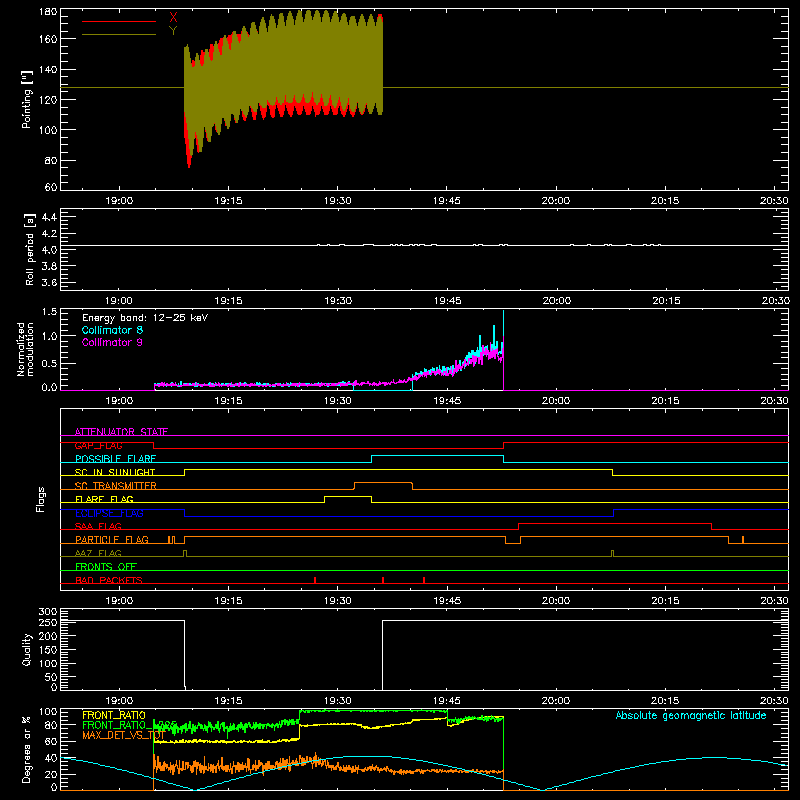800x800 pixels.
Task: Click the 19:00 tick label under Pointing plot
Action: click(119, 201)
